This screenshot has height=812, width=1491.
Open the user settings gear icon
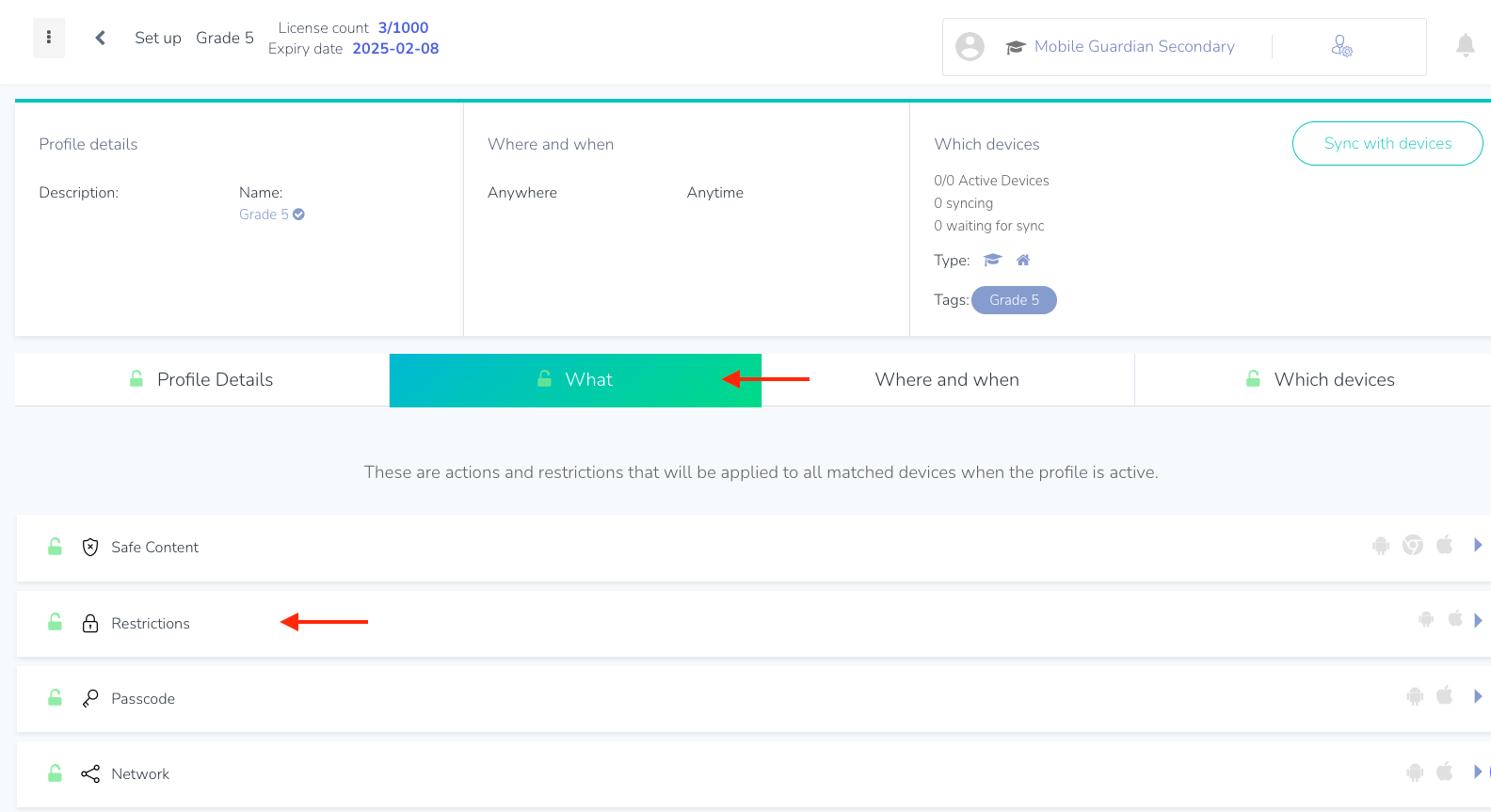click(x=1341, y=46)
